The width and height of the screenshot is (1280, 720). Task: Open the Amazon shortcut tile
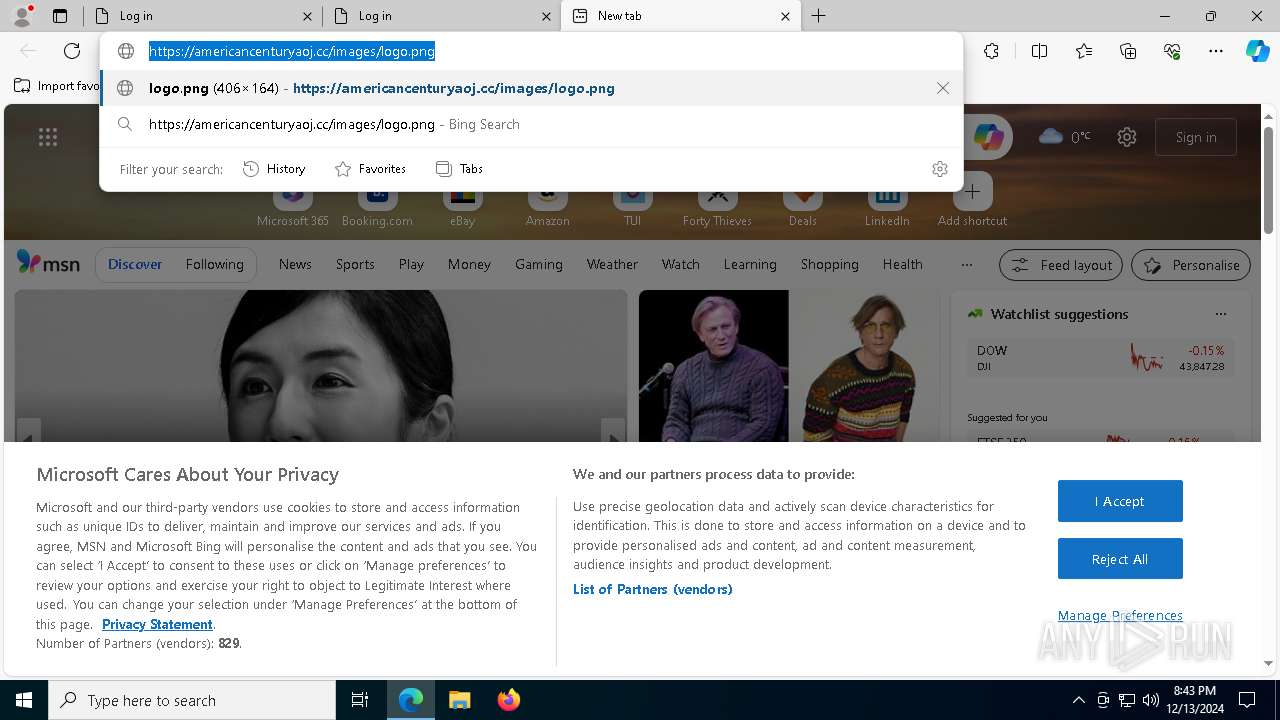pyautogui.click(x=547, y=200)
